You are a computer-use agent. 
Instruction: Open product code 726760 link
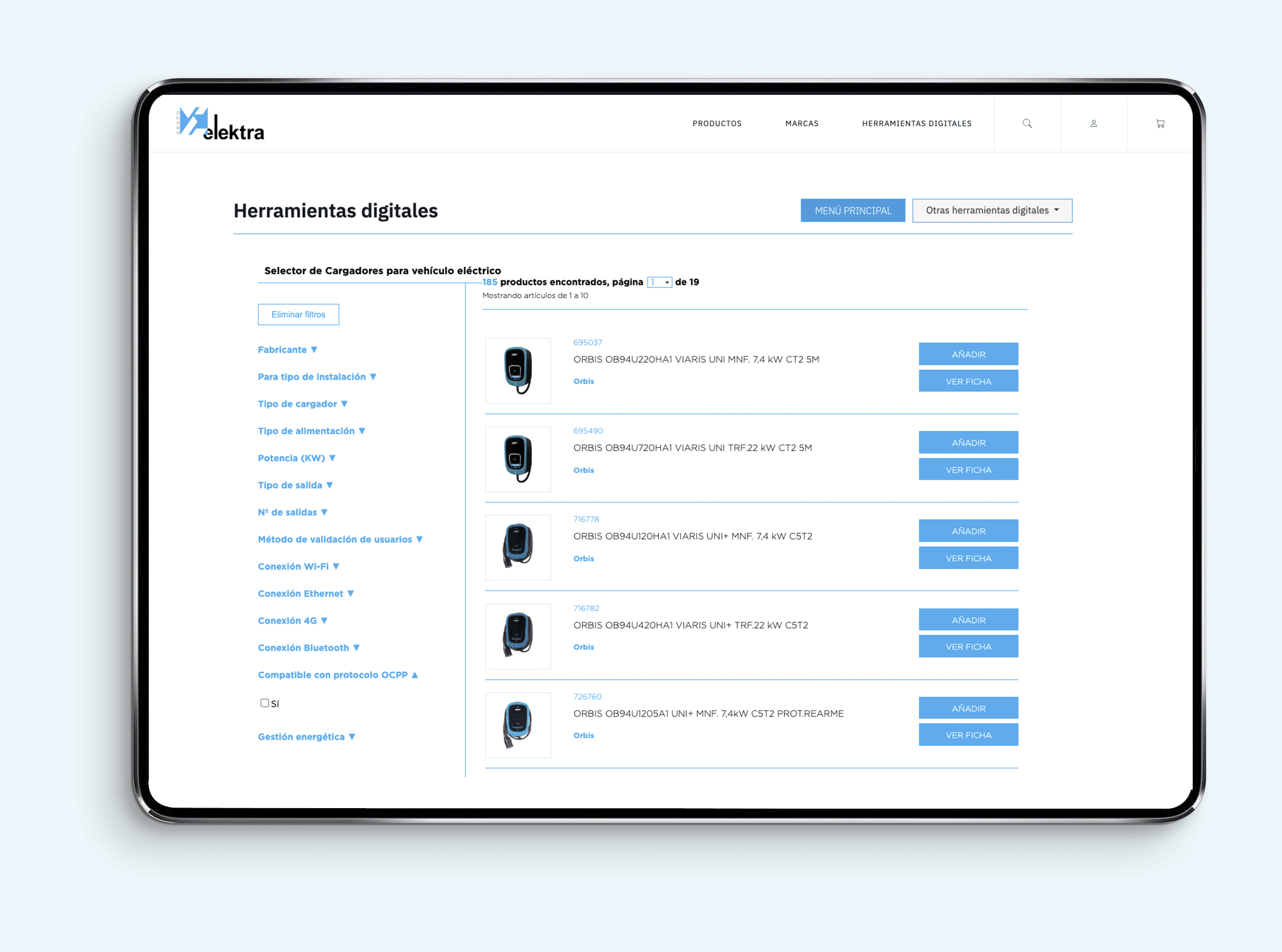[x=587, y=697]
